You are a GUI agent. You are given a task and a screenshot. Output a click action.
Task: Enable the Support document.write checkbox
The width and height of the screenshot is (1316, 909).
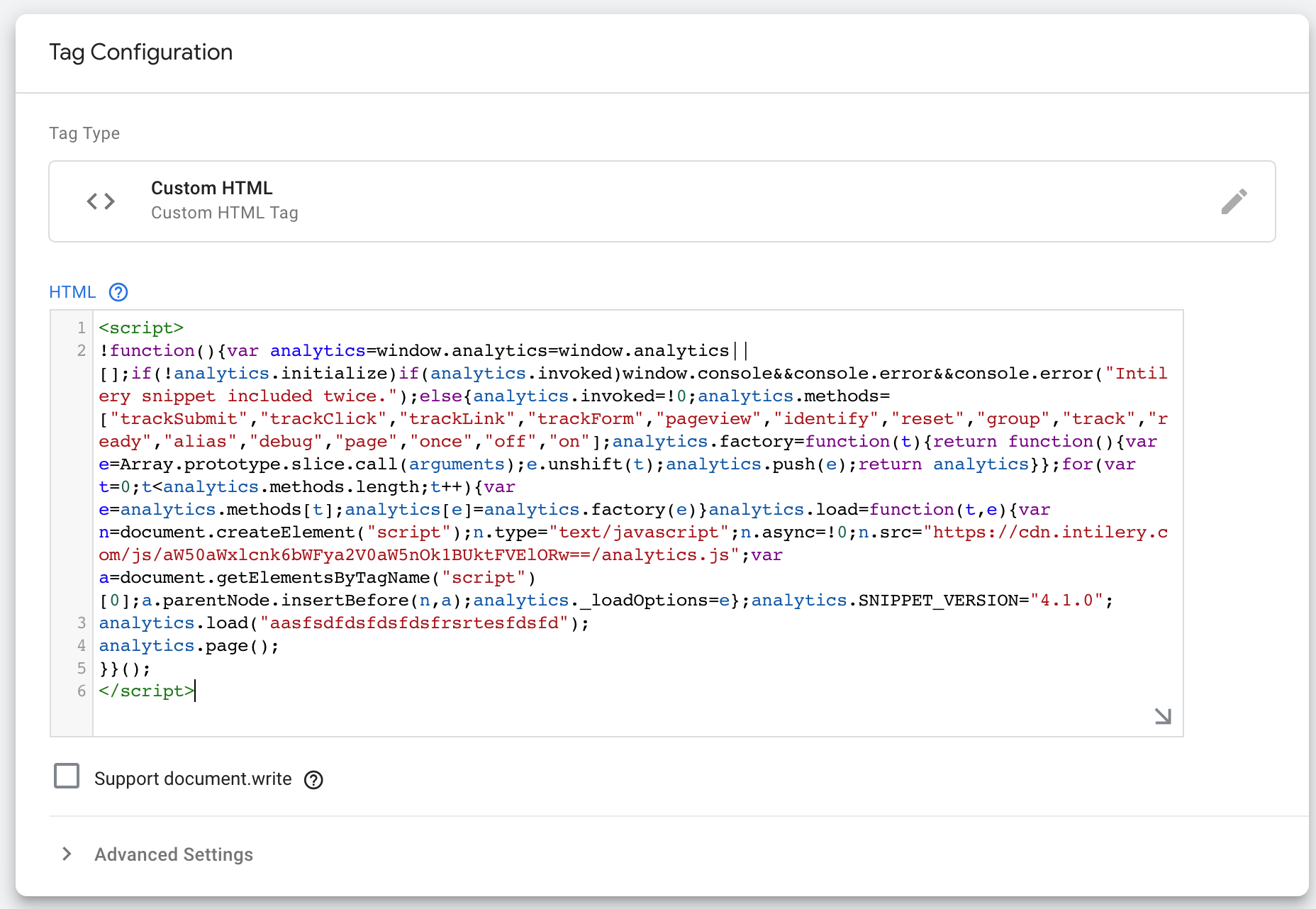67,776
